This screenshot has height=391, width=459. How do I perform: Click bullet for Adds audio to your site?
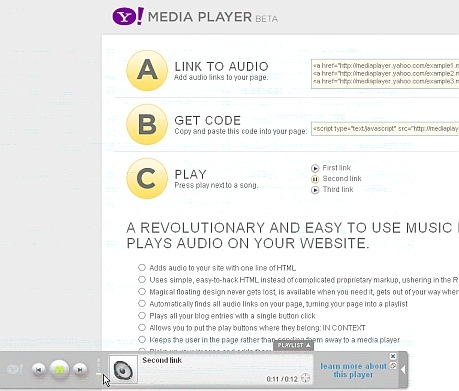pyautogui.click(x=142, y=267)
